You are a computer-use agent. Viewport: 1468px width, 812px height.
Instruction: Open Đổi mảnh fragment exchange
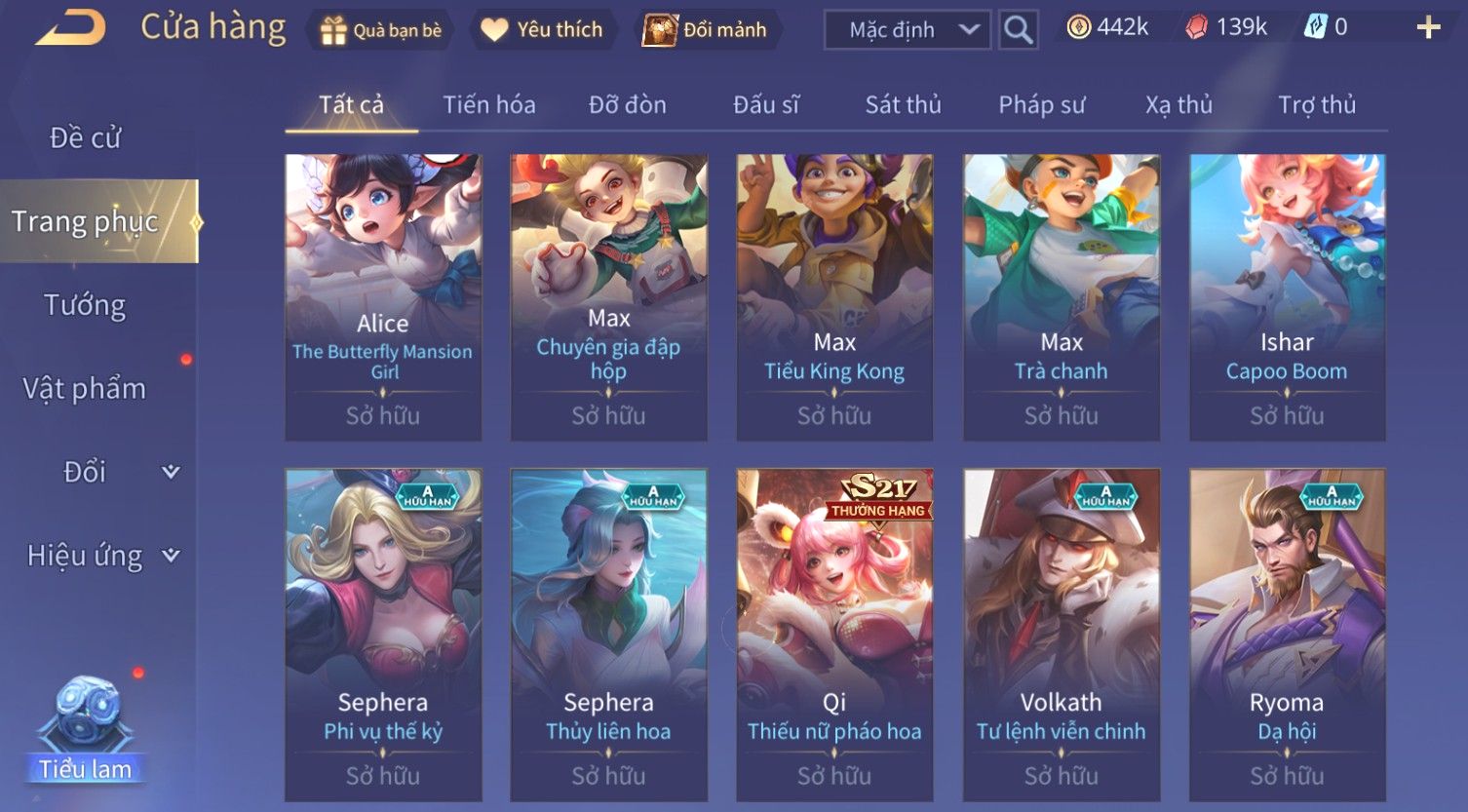click(706, 30)
